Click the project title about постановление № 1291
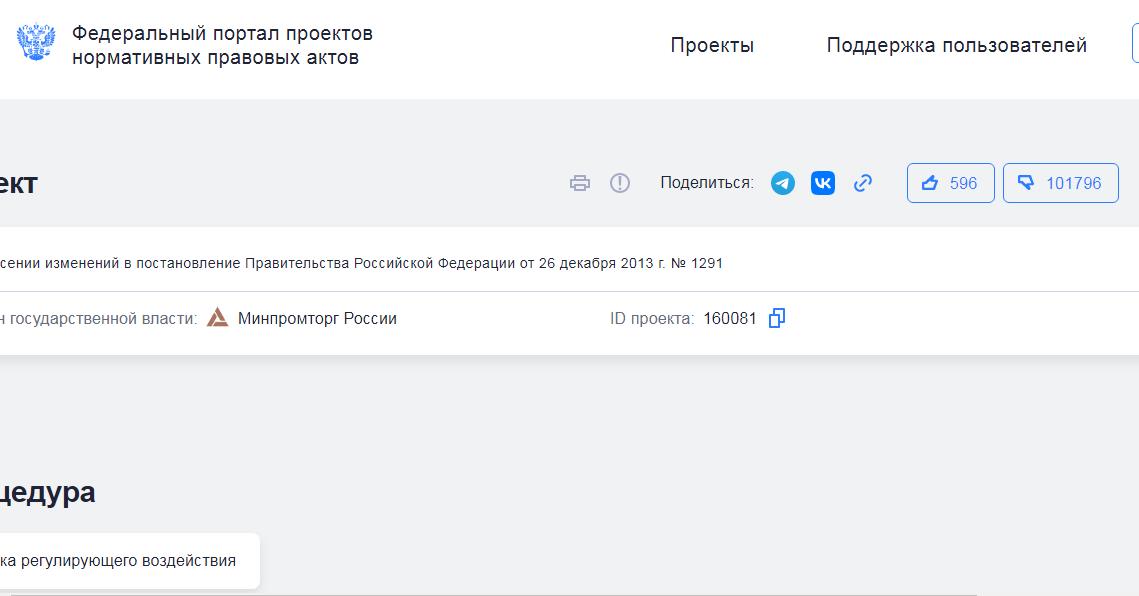Image resolution: width=1139 pixels, height=596 pixels. click(x=362, y=263)
